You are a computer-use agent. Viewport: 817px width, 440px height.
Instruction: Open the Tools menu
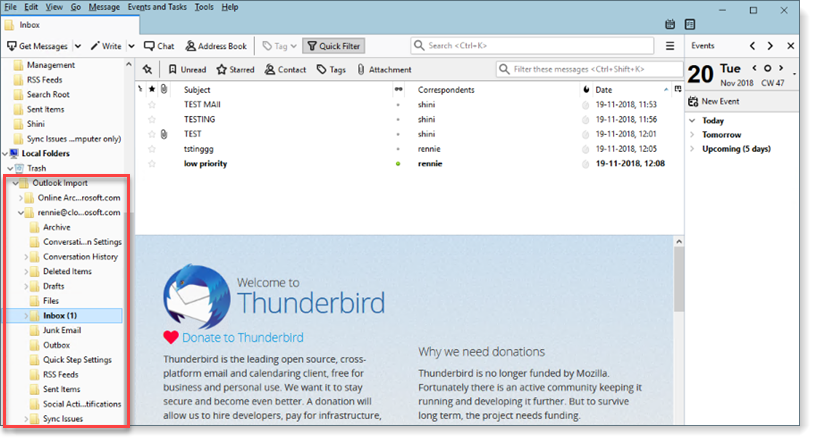(204, 7)
